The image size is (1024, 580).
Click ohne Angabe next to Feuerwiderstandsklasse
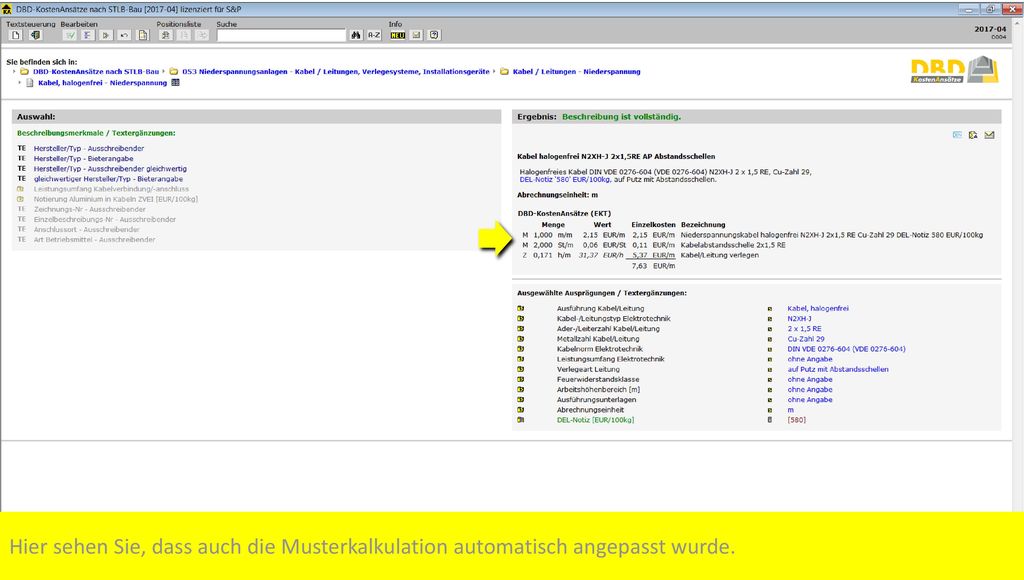tap(810, 379)
